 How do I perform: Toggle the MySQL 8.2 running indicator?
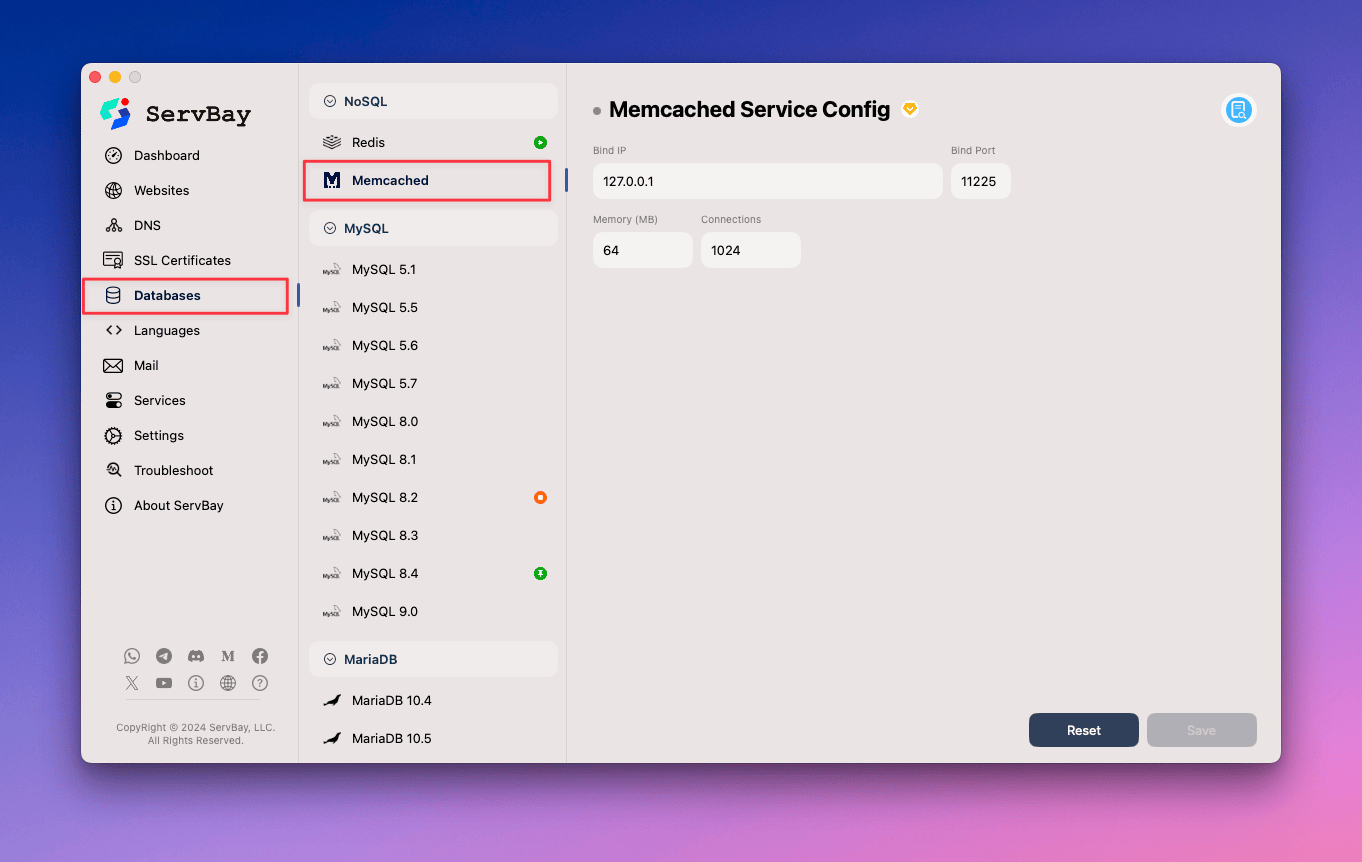point(540,497)
